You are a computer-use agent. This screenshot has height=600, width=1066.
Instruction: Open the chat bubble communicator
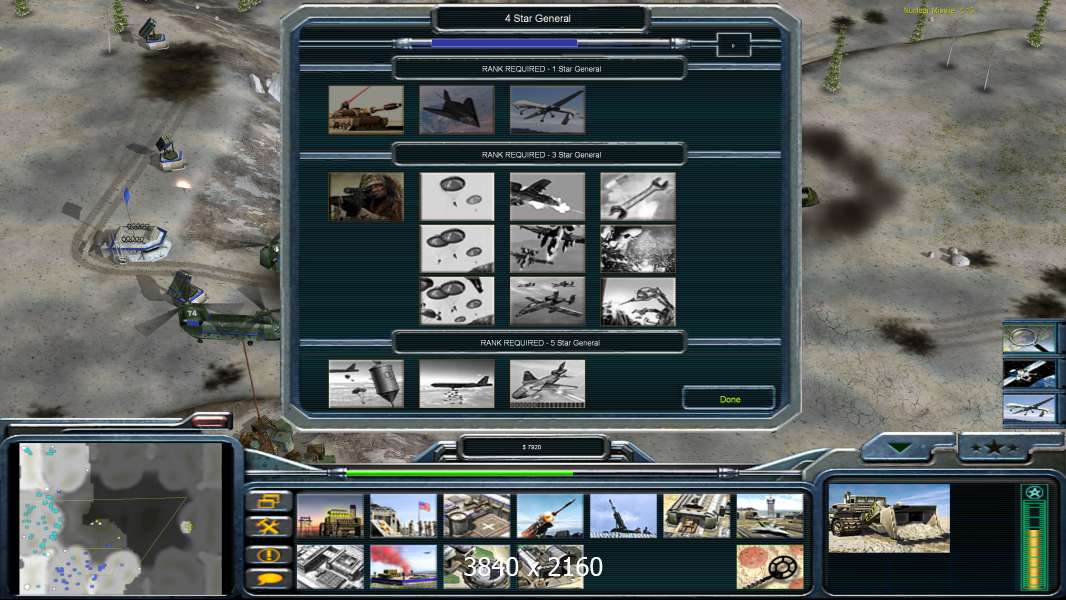pos(269,579)
